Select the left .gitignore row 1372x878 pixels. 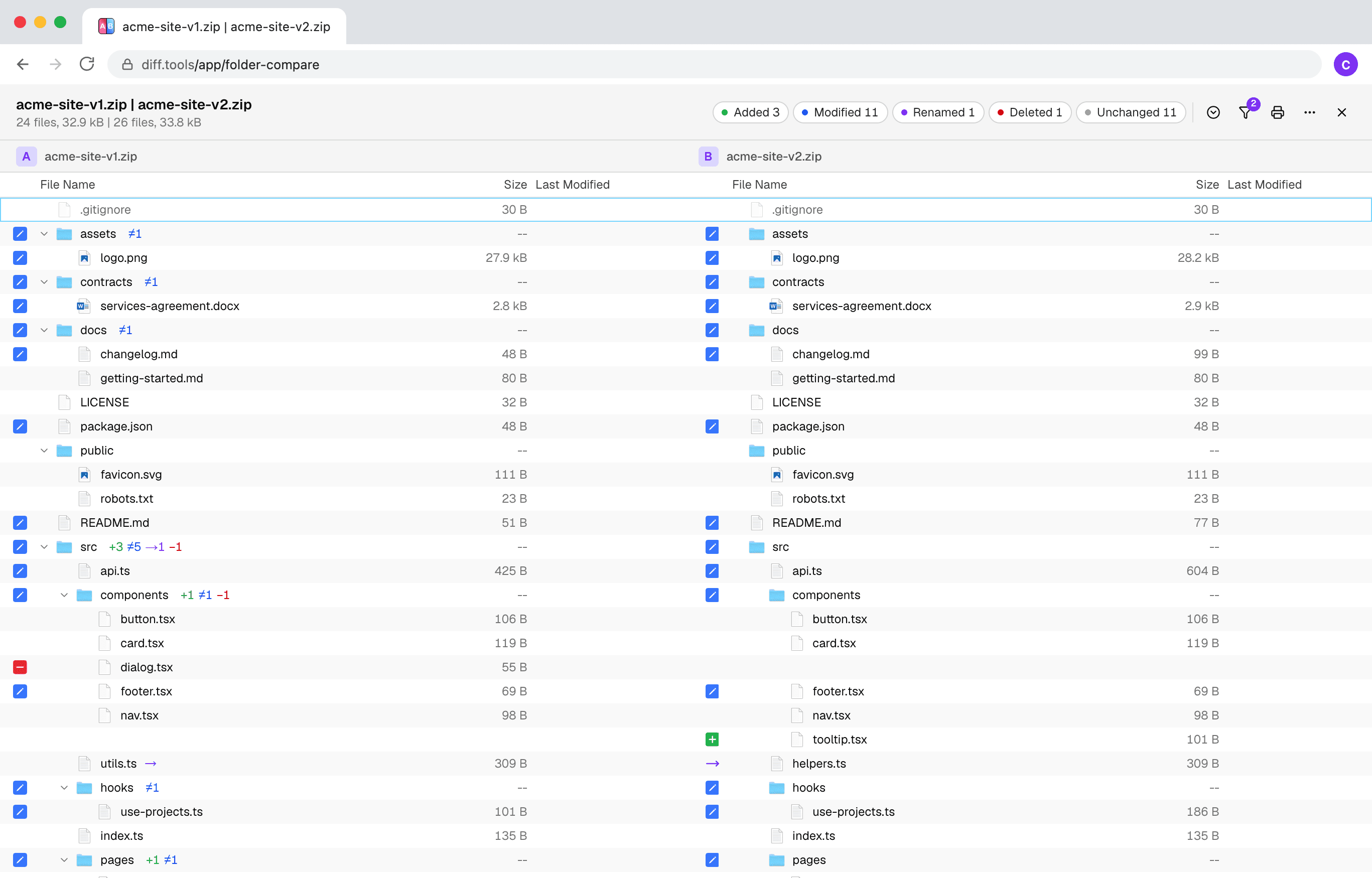(x=342, y=210)
